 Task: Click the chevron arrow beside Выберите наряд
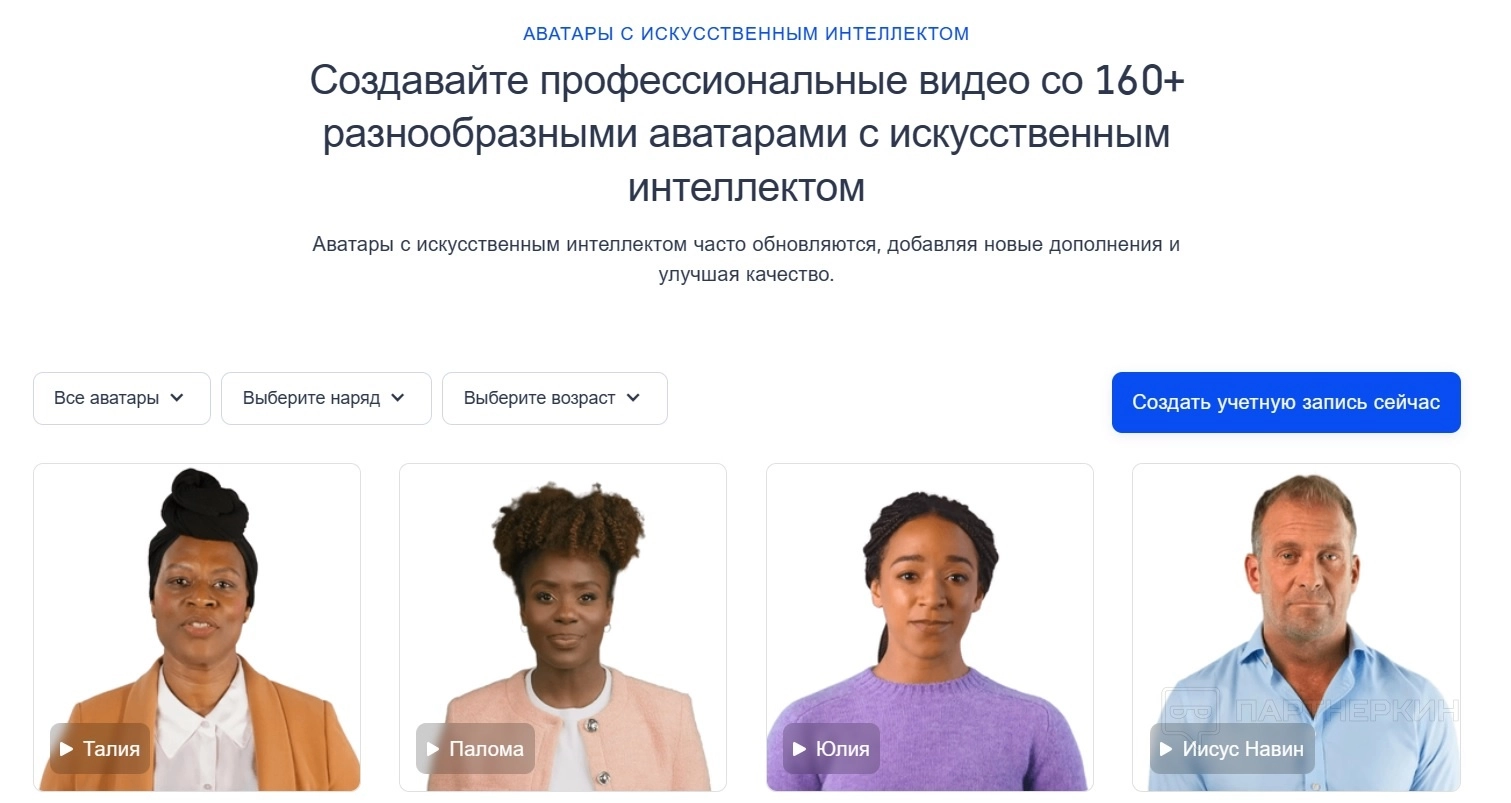[x=398, y=398]
